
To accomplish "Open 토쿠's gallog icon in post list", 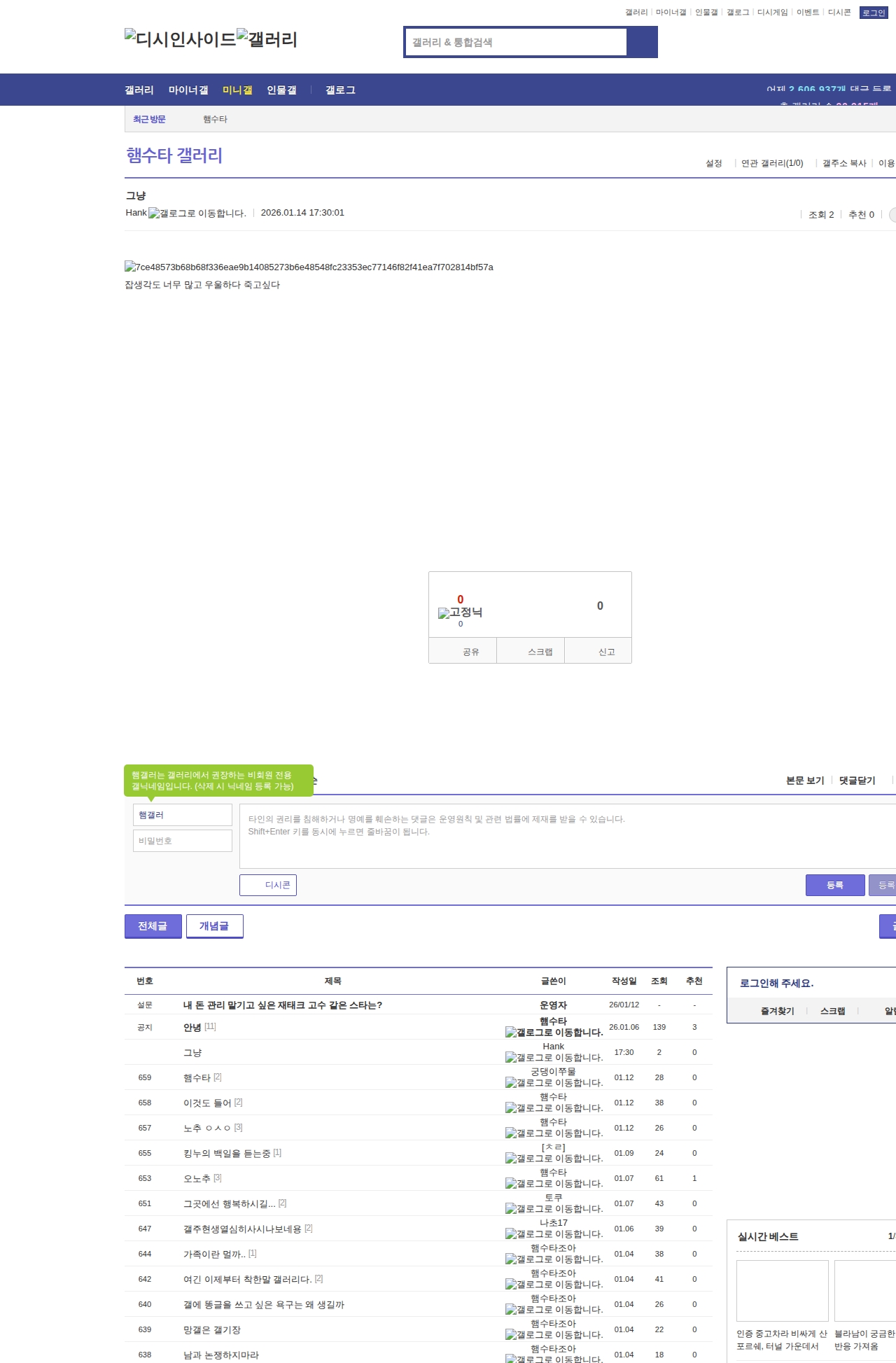I will click(x=554, y=1209).
